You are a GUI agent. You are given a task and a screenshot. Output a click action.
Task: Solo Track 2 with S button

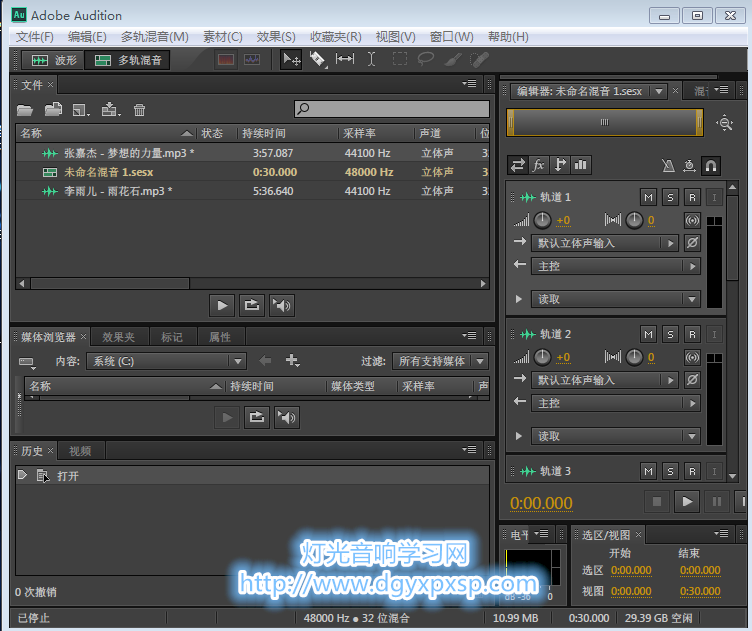click(x=670, y=335)
